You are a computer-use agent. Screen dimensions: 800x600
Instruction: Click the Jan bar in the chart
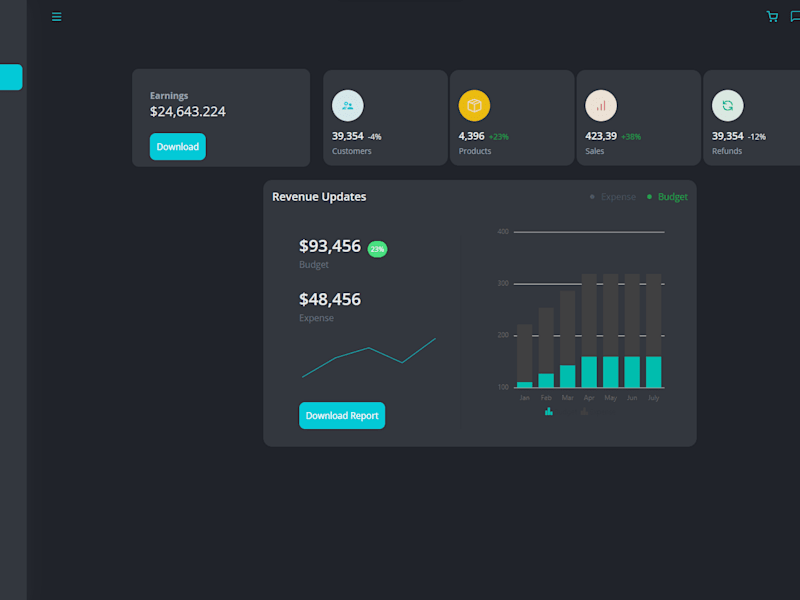524,356
